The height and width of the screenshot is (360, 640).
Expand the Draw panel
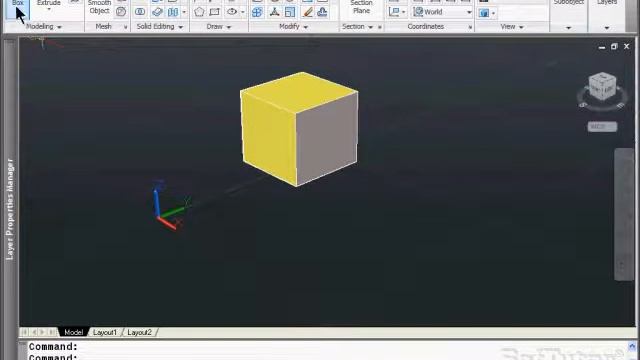pyautogui.click(x=219, y=27)
